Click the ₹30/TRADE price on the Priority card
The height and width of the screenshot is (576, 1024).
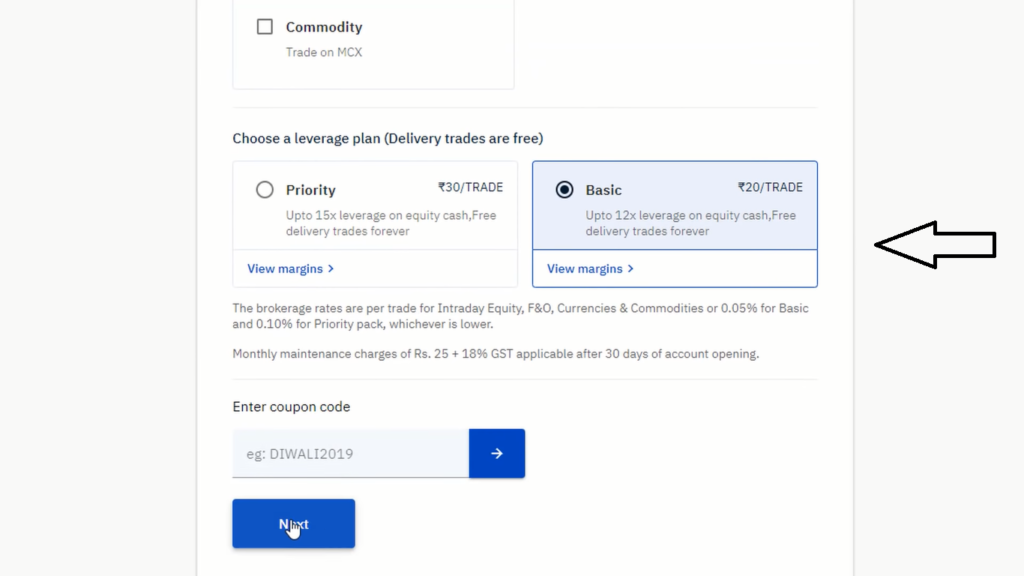pyautogui.click(x=470, y=187)
